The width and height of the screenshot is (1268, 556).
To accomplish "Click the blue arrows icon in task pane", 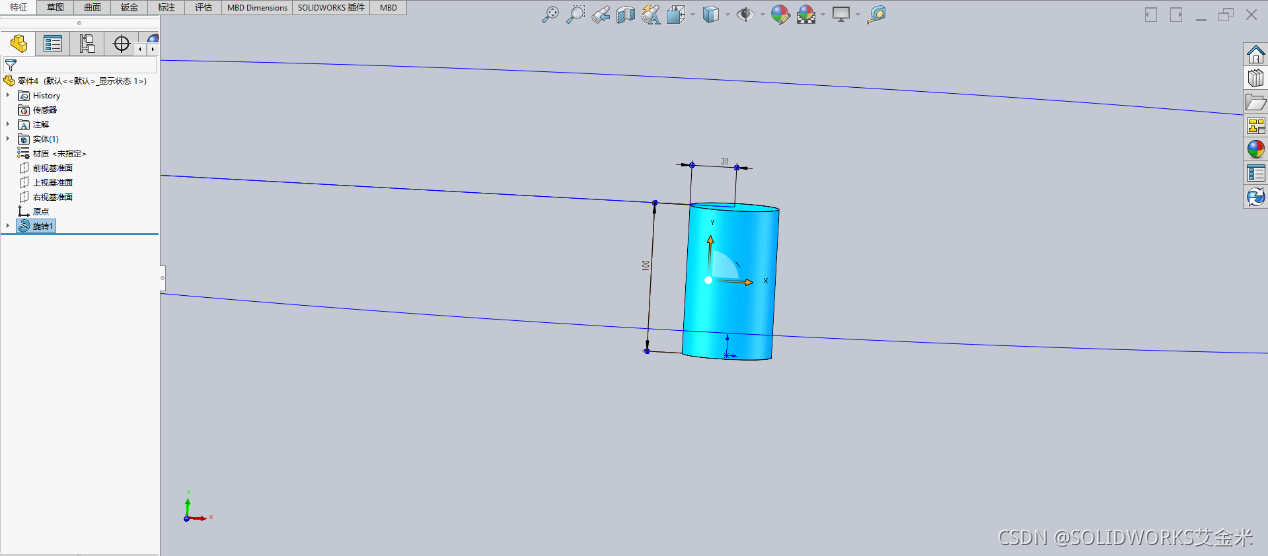I will pyautogui.click(x=1256, y=198).
